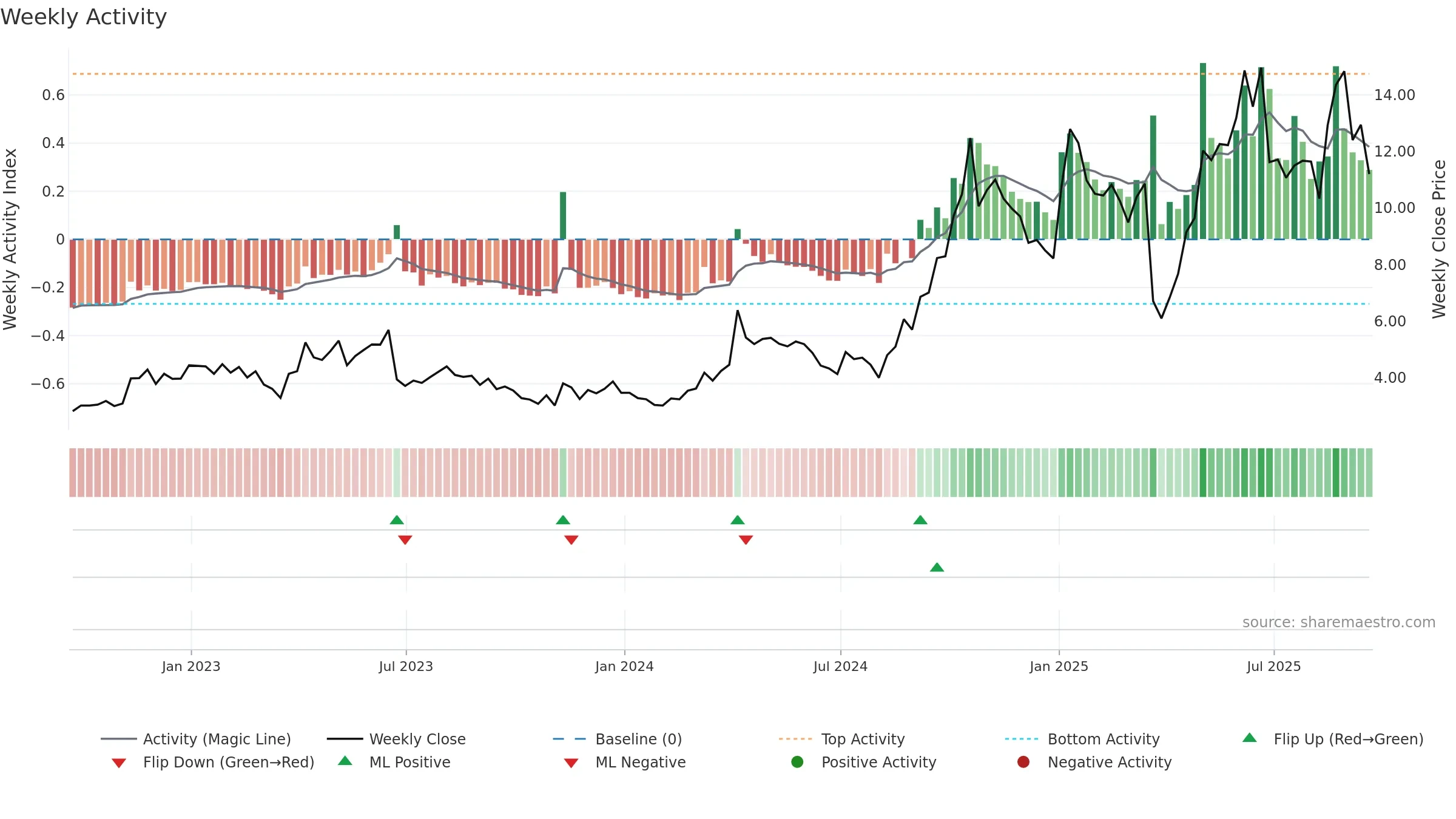Toggle the Activity (Magic Line) legend entry
1456x819 pixels.
point(196,739)
